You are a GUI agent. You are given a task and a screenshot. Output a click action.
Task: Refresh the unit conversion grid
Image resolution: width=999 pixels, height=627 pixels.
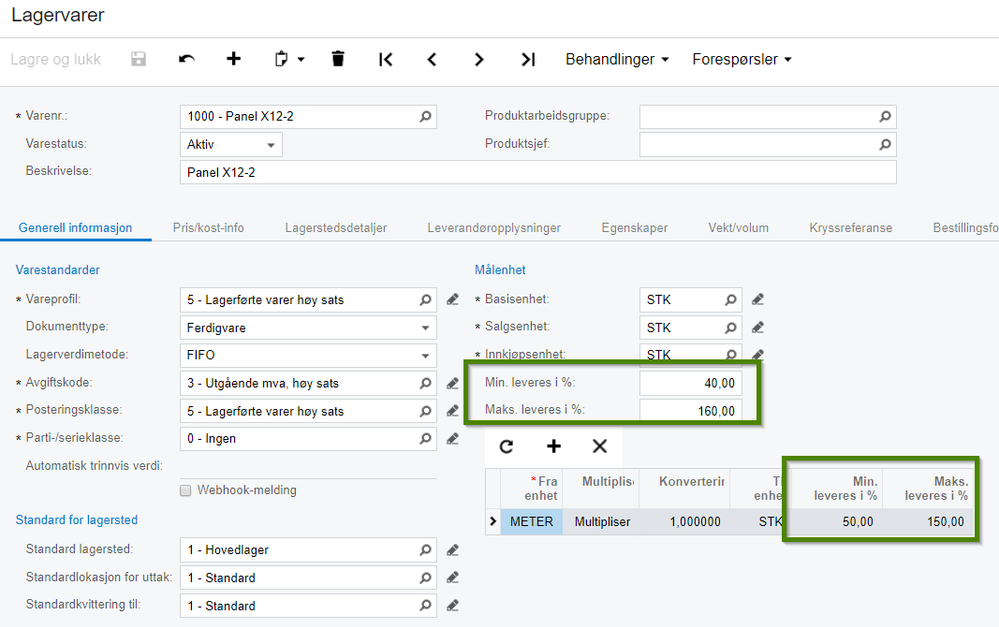(x=507, y=447)
